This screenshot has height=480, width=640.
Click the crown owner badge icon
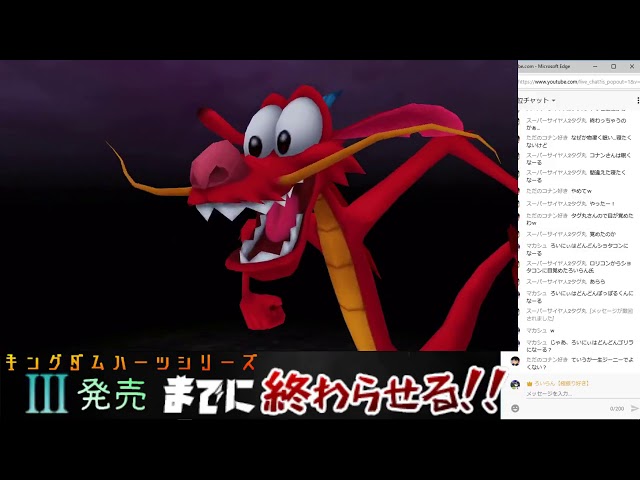coord(529,384)
